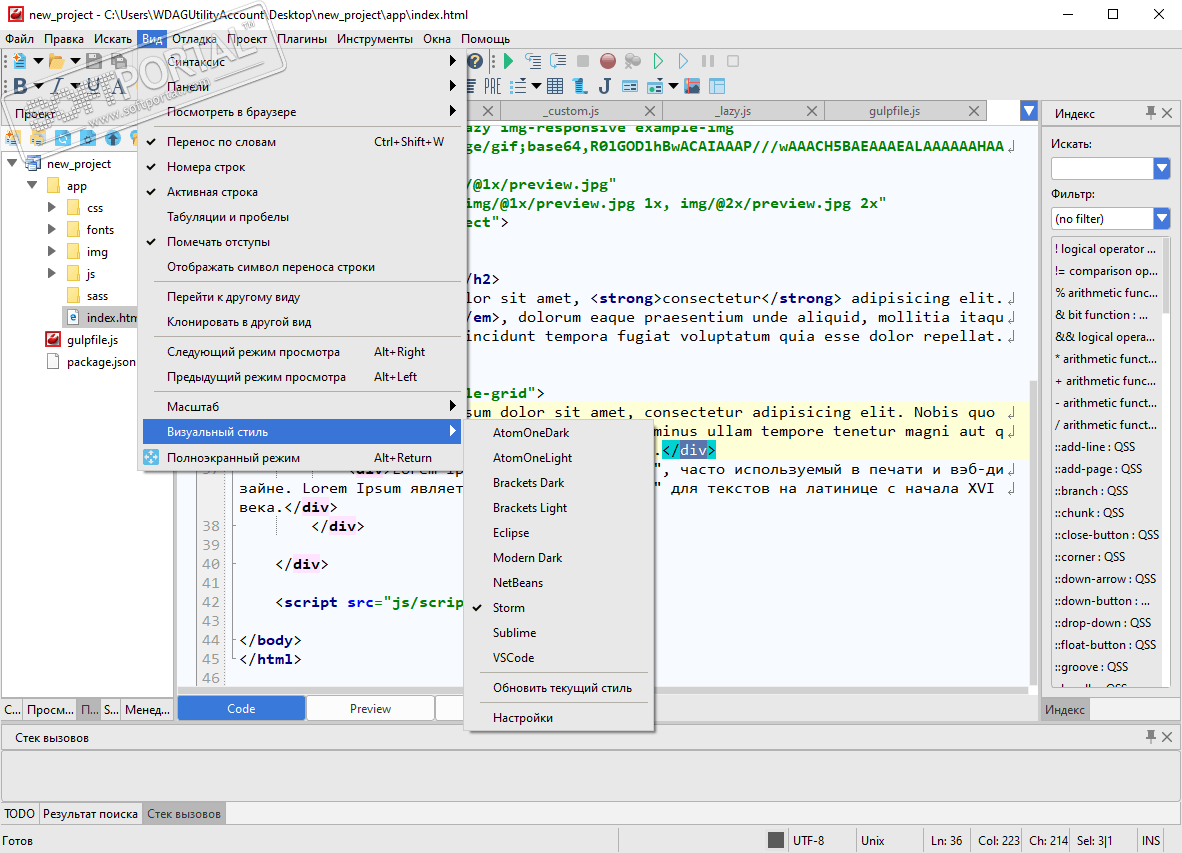Enable Табуляции и пробелы display

pos(228,217)
